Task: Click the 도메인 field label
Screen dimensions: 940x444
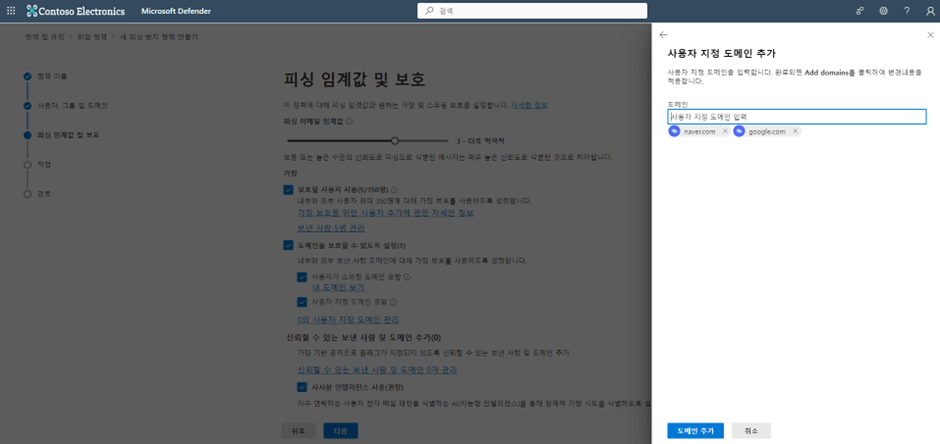Action: click(x=677, y=104)
